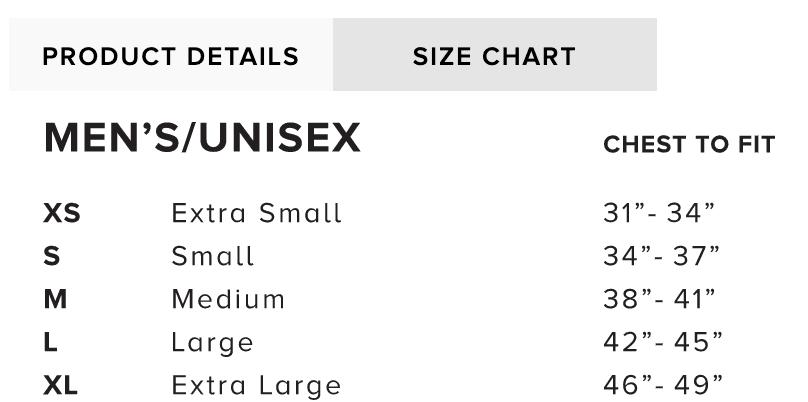
Task: Click the 31"- 34" chest measurement
Action: (x=660, y=213)
